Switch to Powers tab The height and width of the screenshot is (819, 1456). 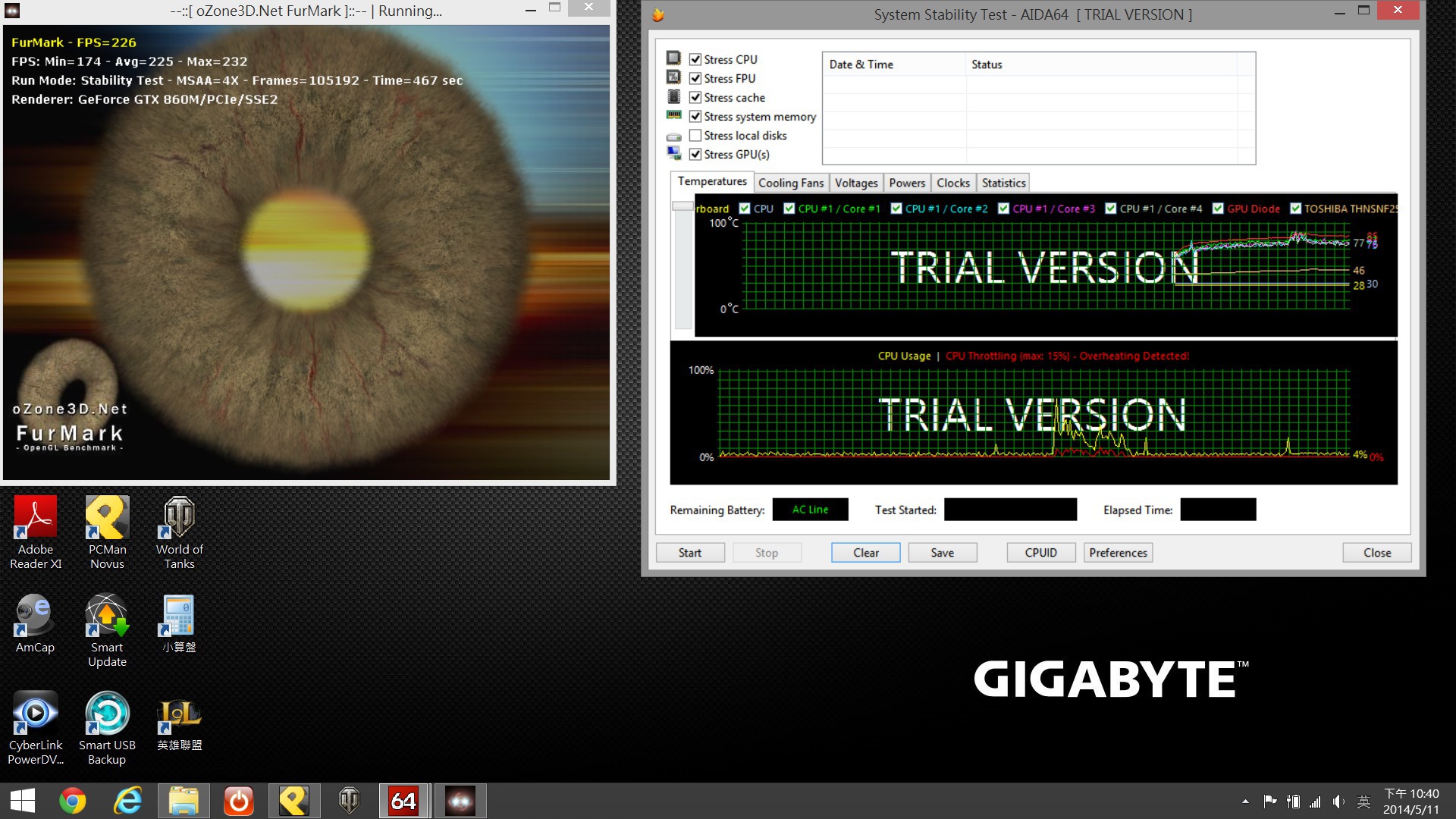(907, 183)
